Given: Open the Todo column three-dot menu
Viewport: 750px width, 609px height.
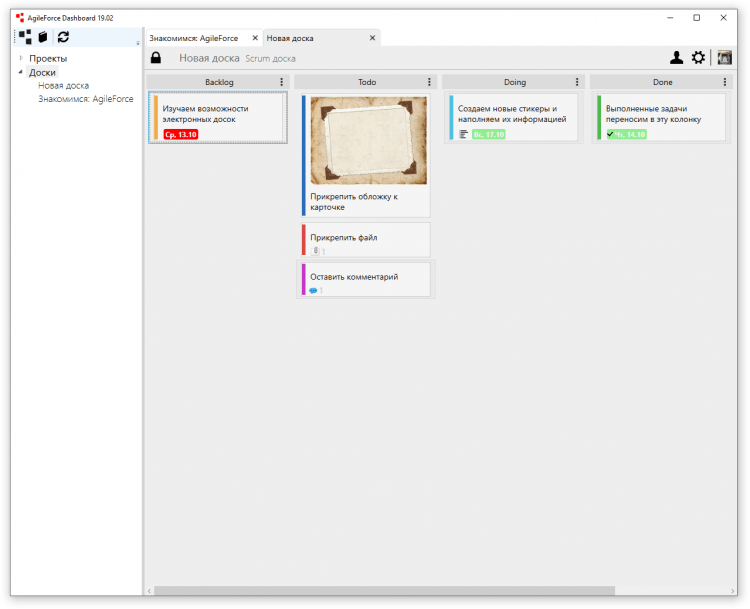Looking at the screenshot, I should click(429, 82).
